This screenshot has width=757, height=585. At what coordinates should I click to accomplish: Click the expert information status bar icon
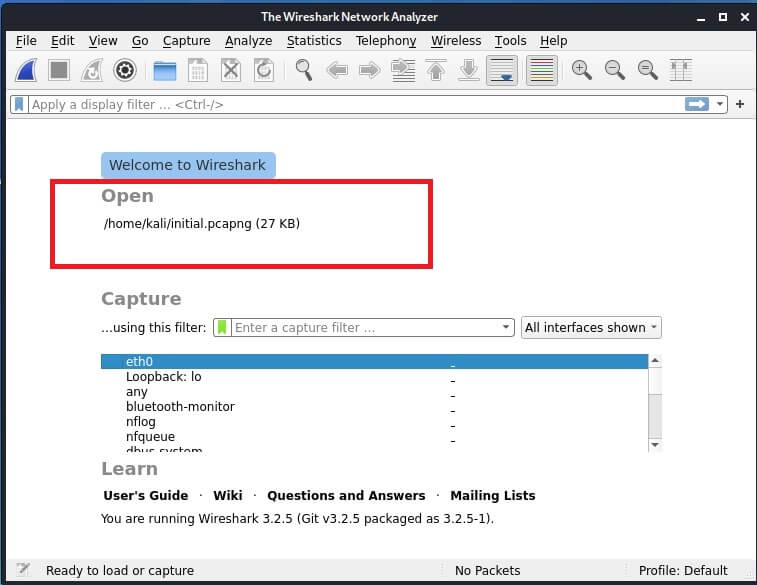click(x=22, y=570)
